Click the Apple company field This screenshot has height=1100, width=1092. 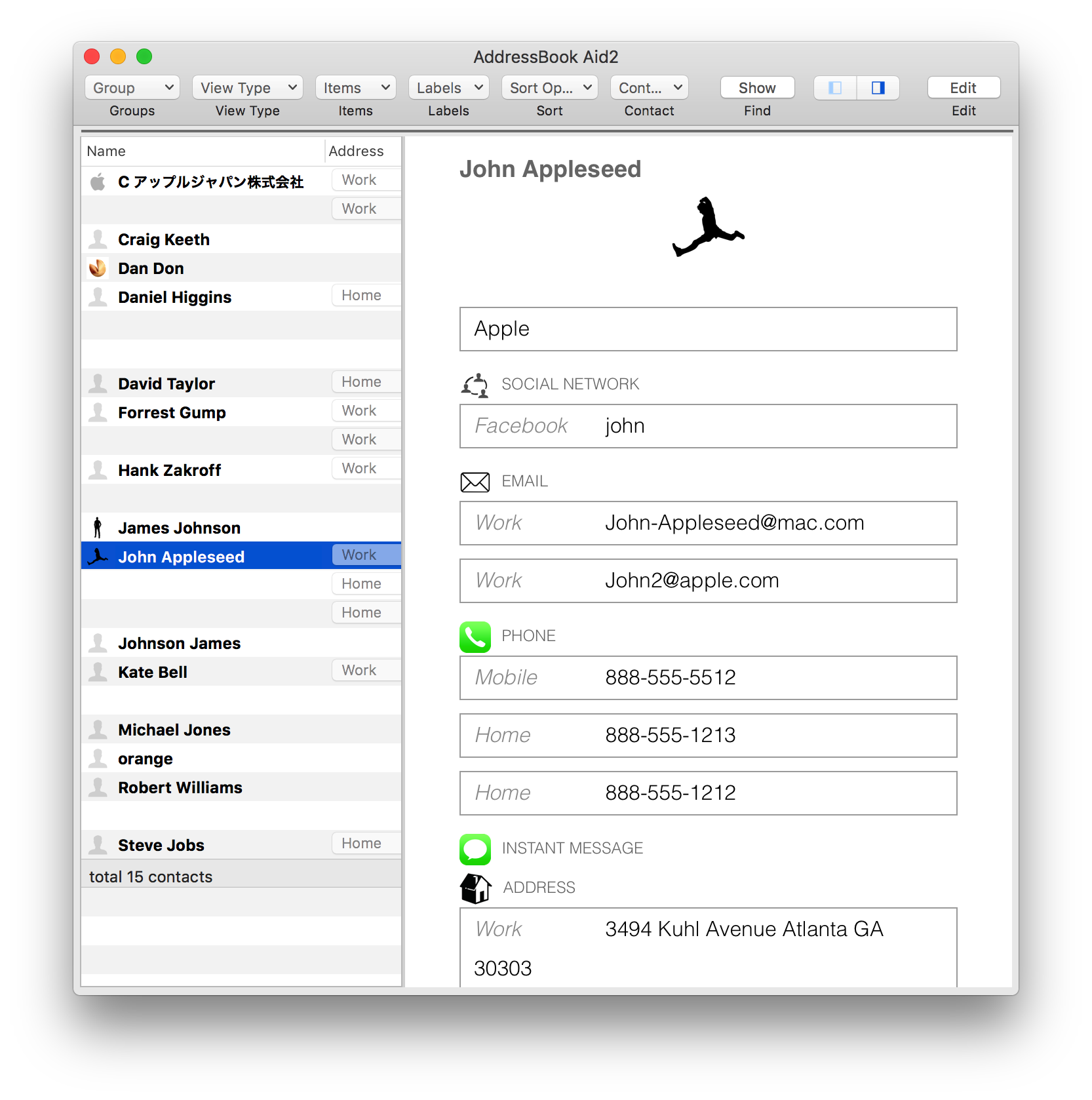[708, 329]
